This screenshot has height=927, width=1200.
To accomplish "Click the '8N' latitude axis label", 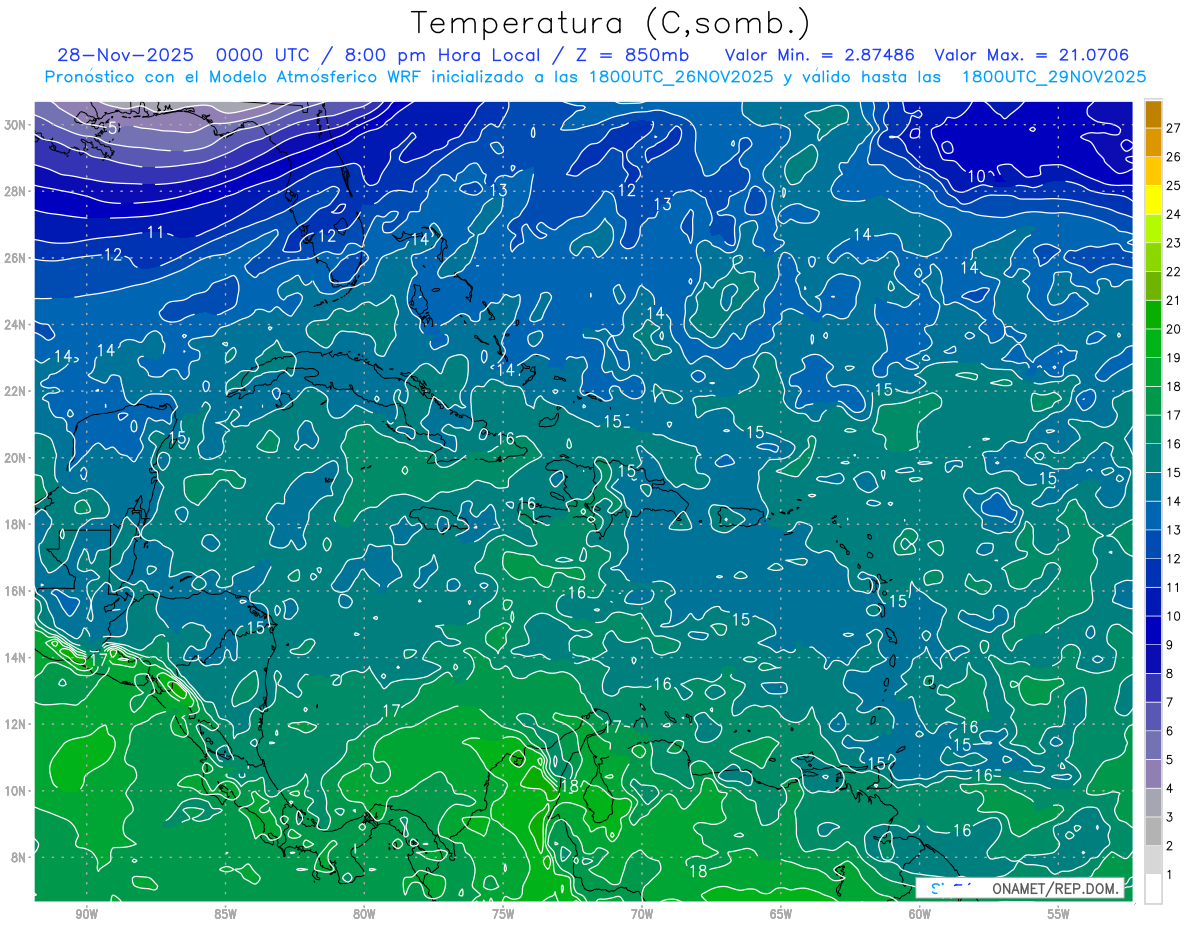I will coord(20,858).
